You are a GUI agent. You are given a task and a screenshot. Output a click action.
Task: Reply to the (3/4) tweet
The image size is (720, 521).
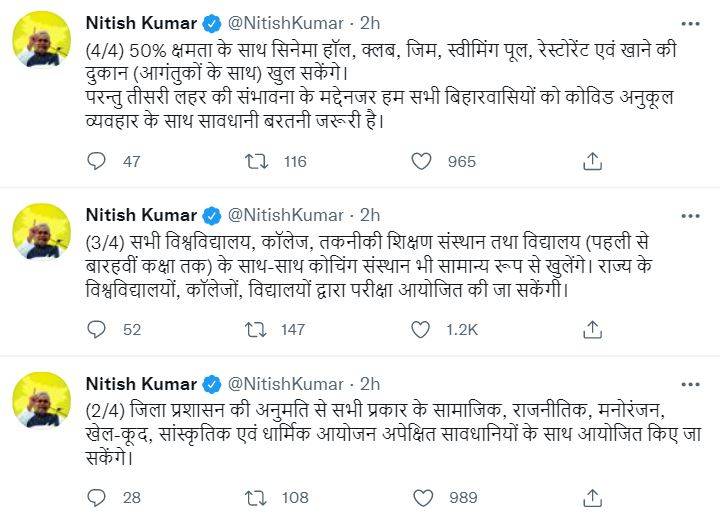97,329
